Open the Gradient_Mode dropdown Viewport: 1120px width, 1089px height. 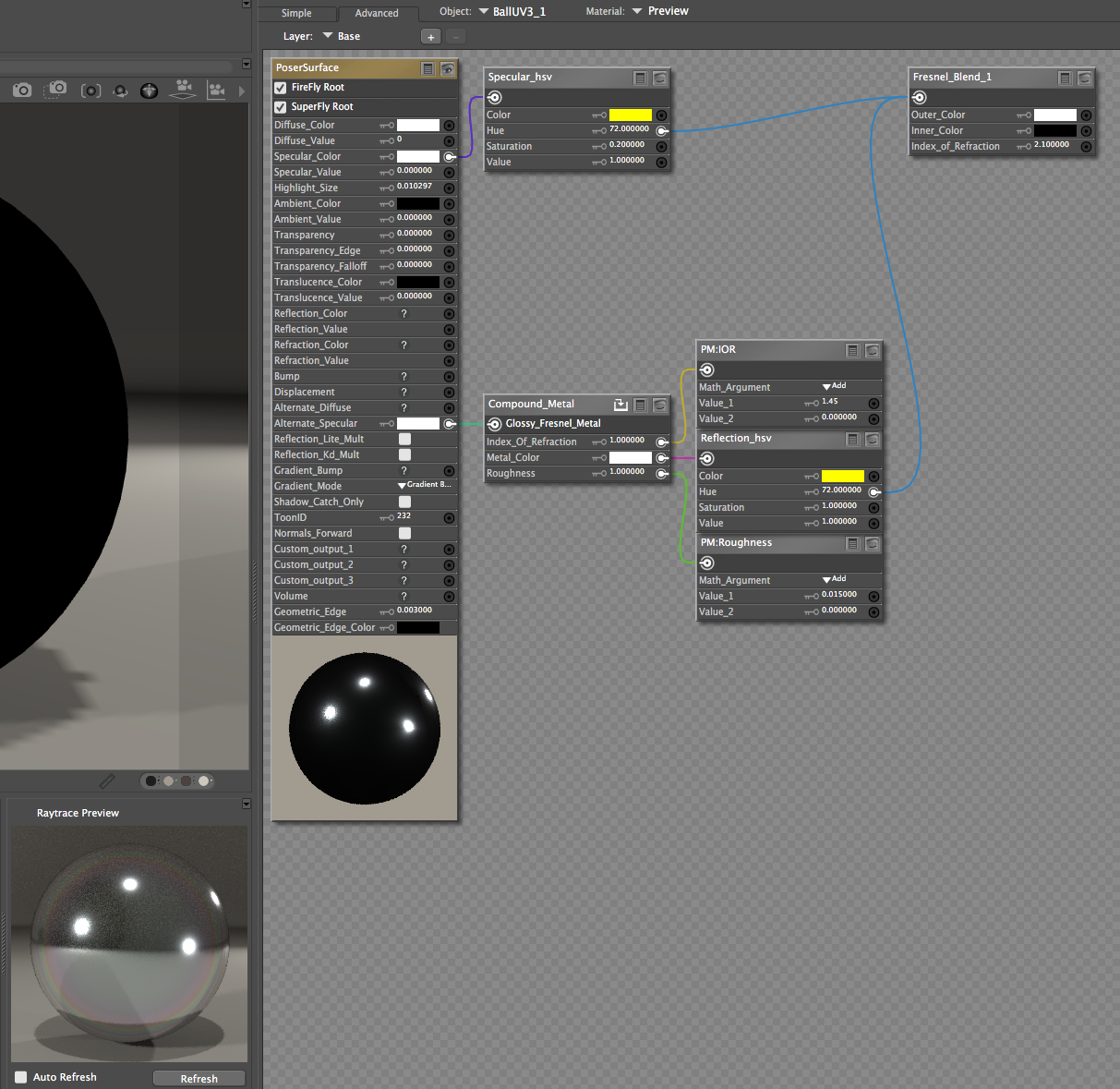click(425, 485)
